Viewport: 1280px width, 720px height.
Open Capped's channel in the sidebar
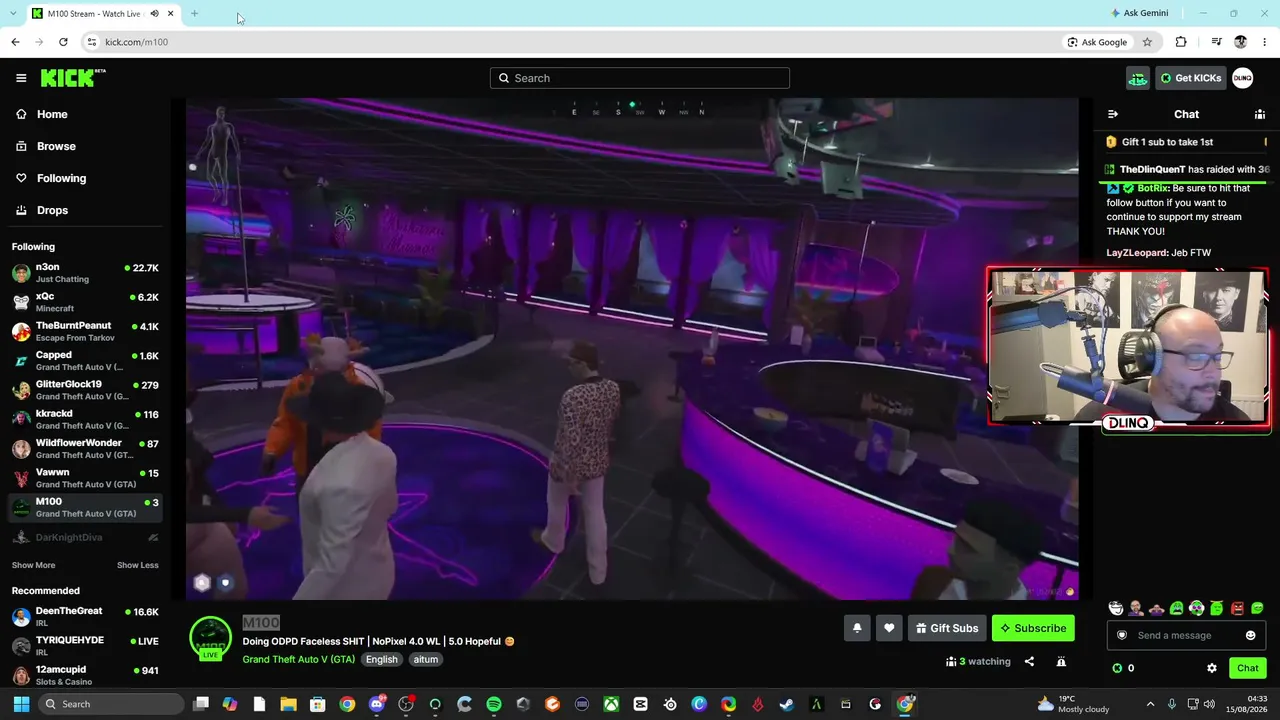[x=85, y=361]
